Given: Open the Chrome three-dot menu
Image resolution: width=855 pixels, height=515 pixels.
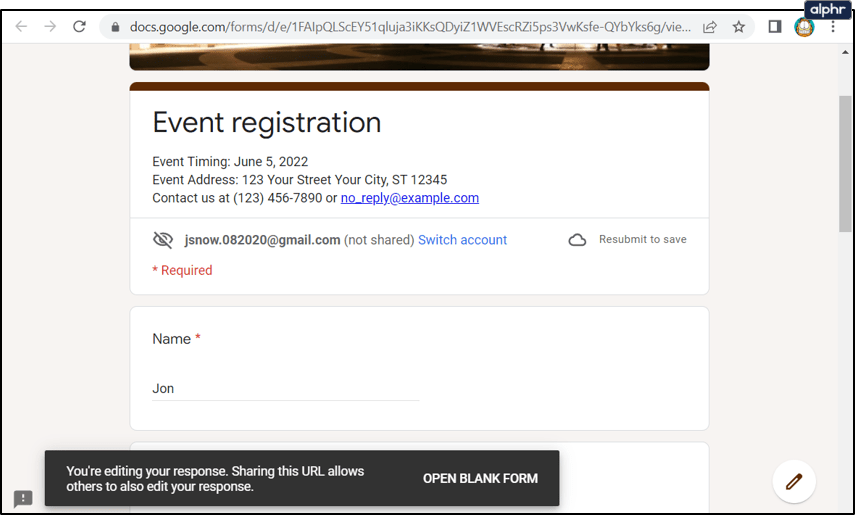Looking at the screenshot, I should tap(833, 27).
